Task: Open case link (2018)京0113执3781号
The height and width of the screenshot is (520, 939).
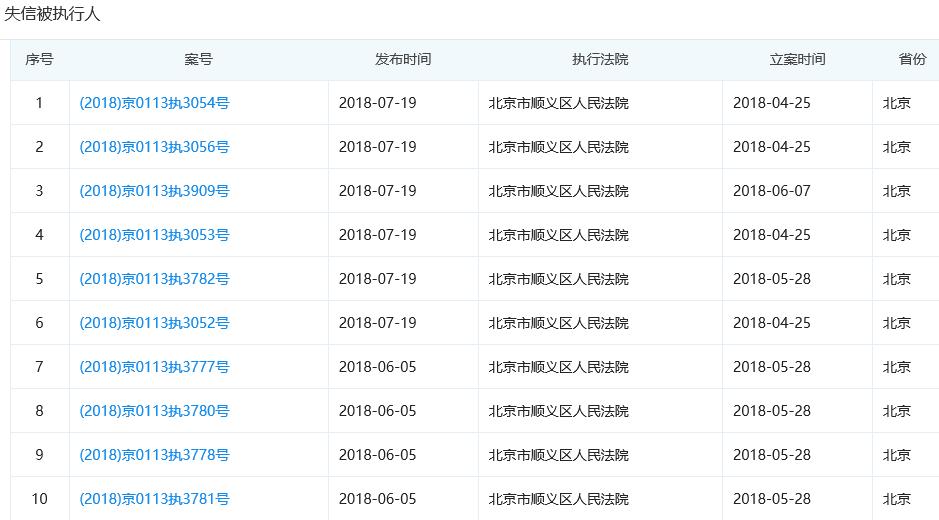Action: click(155, 499)
